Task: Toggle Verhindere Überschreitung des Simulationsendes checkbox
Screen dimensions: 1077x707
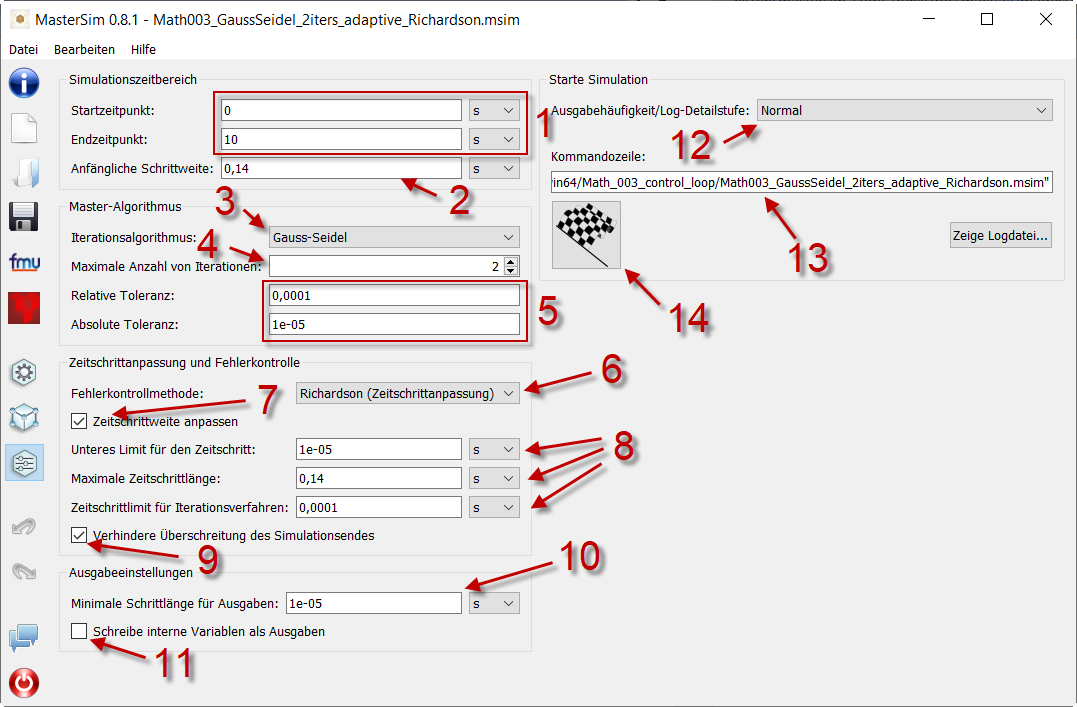Action: click(x=79, y=535)
